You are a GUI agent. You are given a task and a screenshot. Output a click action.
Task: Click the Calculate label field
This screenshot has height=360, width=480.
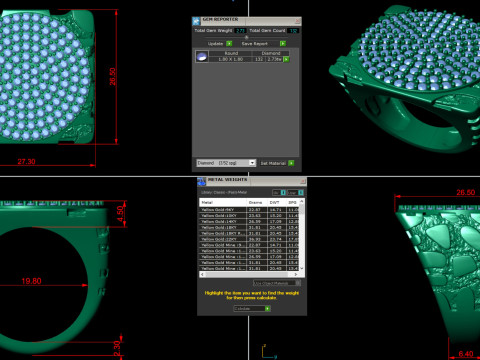(249, 309)
